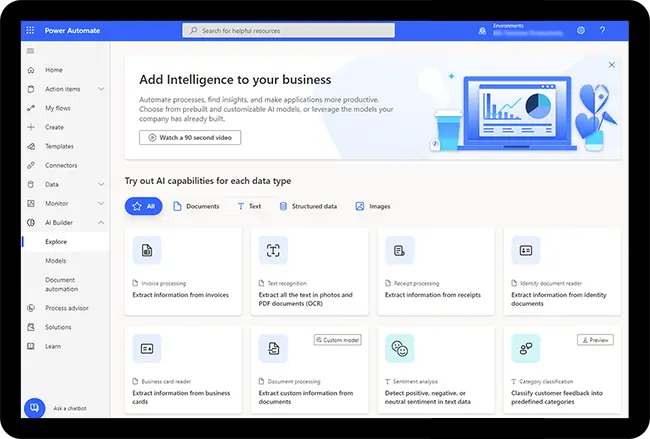Expand the Data section chevron
This screenshot has height=439, width=650.
[101, 184]
